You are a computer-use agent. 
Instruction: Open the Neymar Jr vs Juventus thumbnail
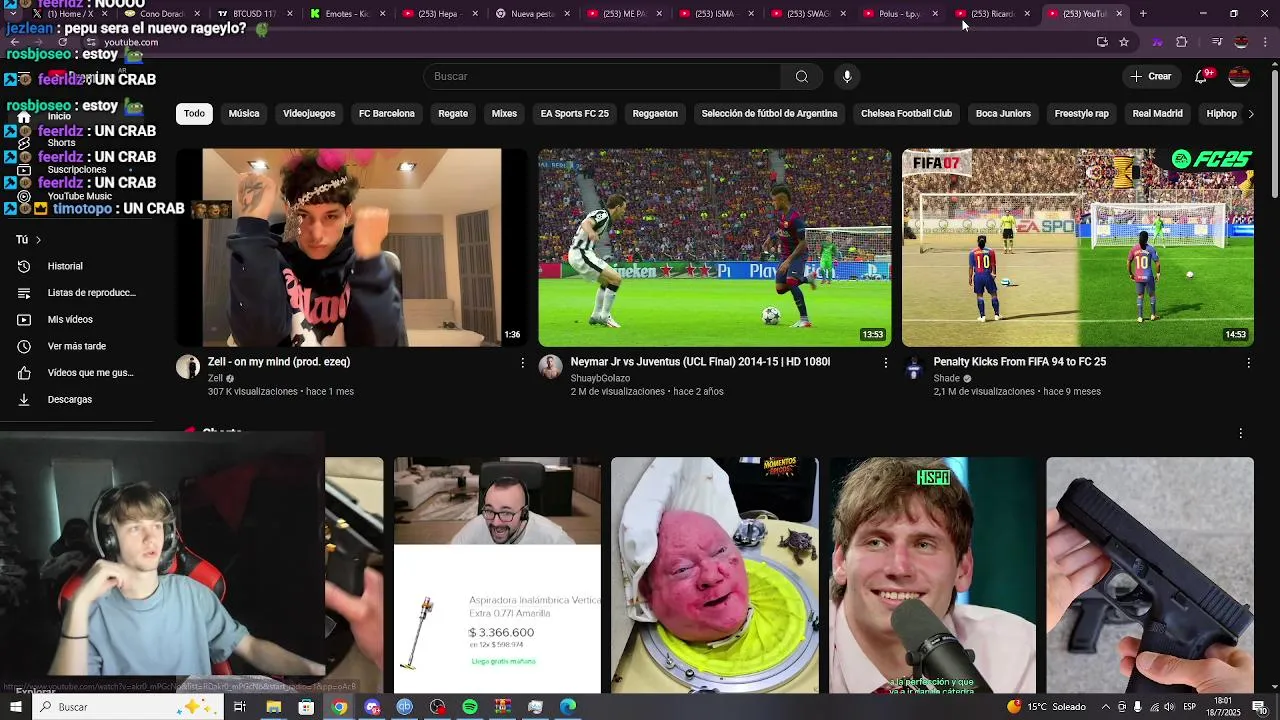pyautogui.click(x=715, y=248)
